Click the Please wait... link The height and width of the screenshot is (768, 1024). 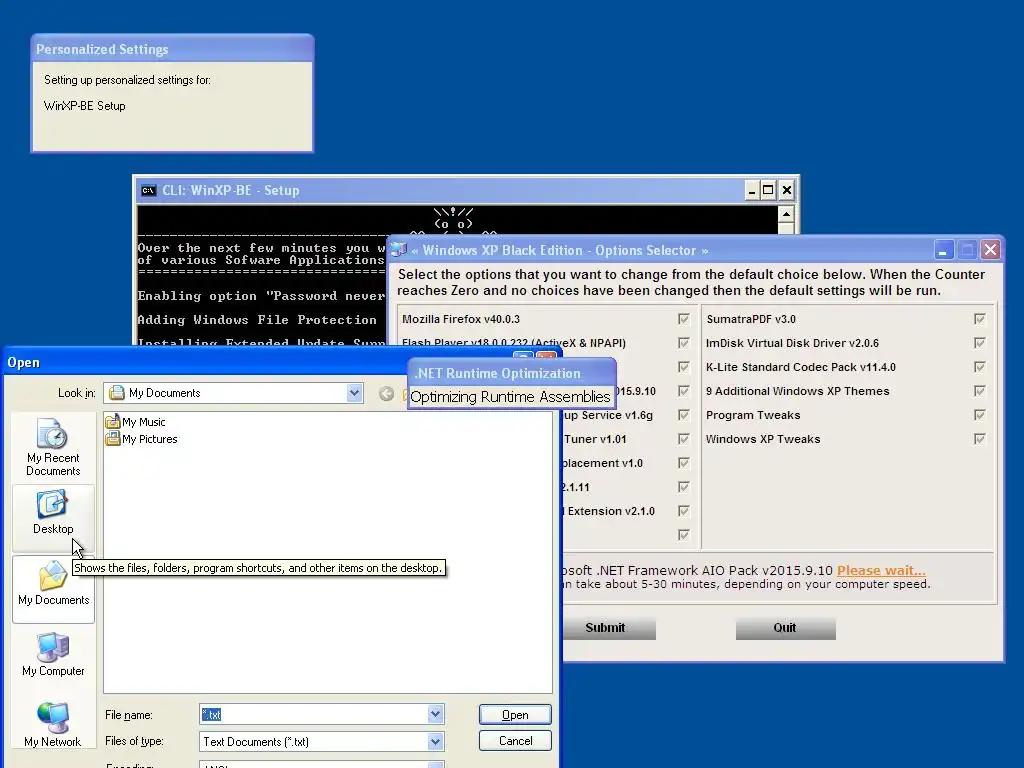881,570
